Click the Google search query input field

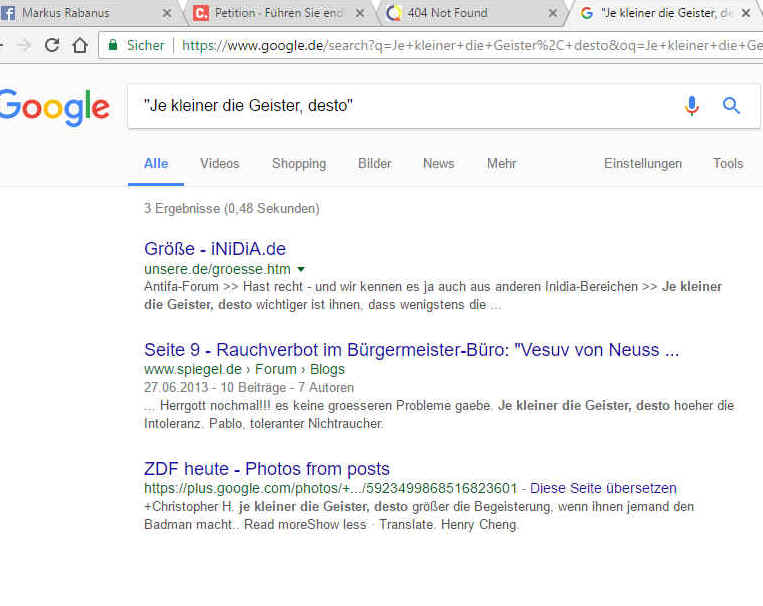point(409,106)
